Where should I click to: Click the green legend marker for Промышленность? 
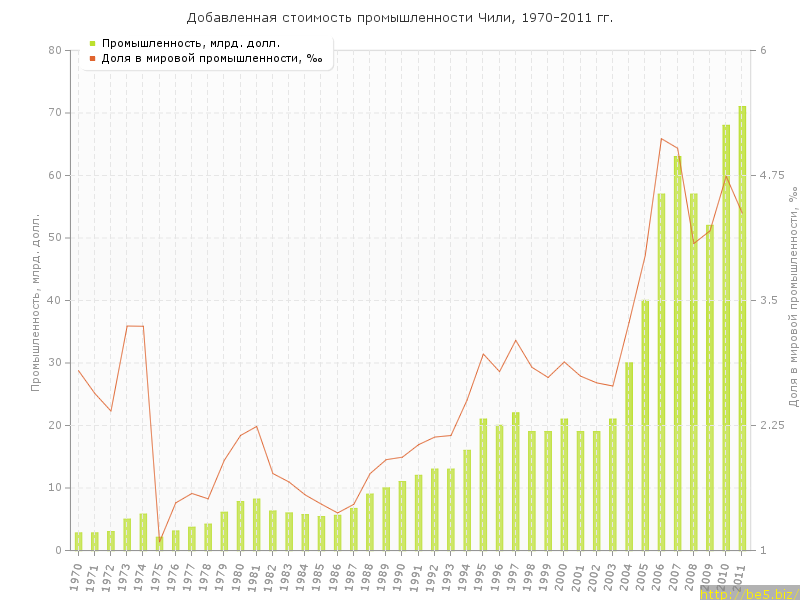click(92, 43)
